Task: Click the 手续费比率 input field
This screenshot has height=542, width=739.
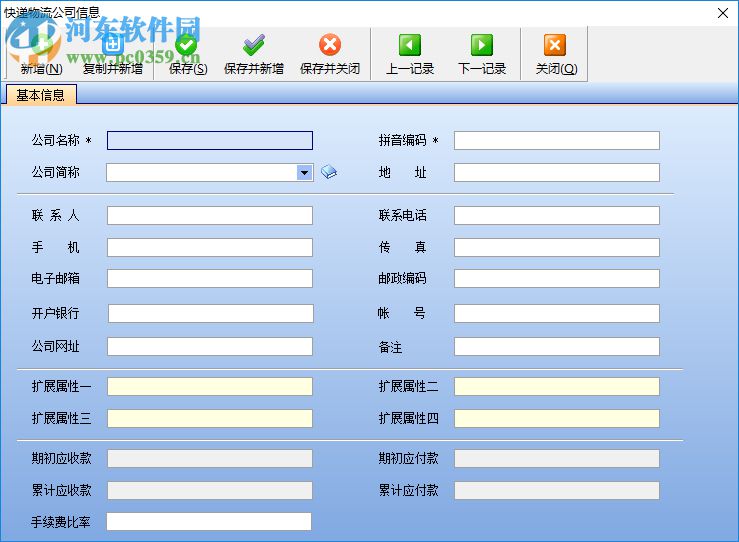Action: click(x=209, y=522)
